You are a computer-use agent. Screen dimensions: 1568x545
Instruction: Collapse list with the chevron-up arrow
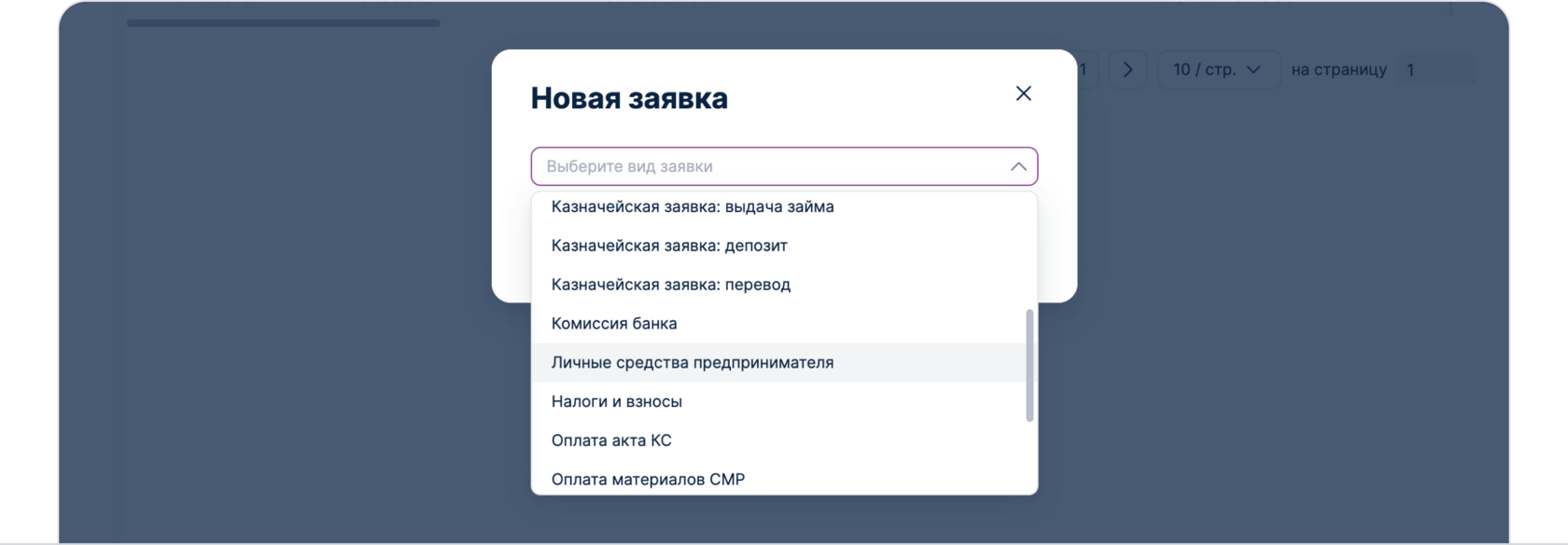(1018, 167)
